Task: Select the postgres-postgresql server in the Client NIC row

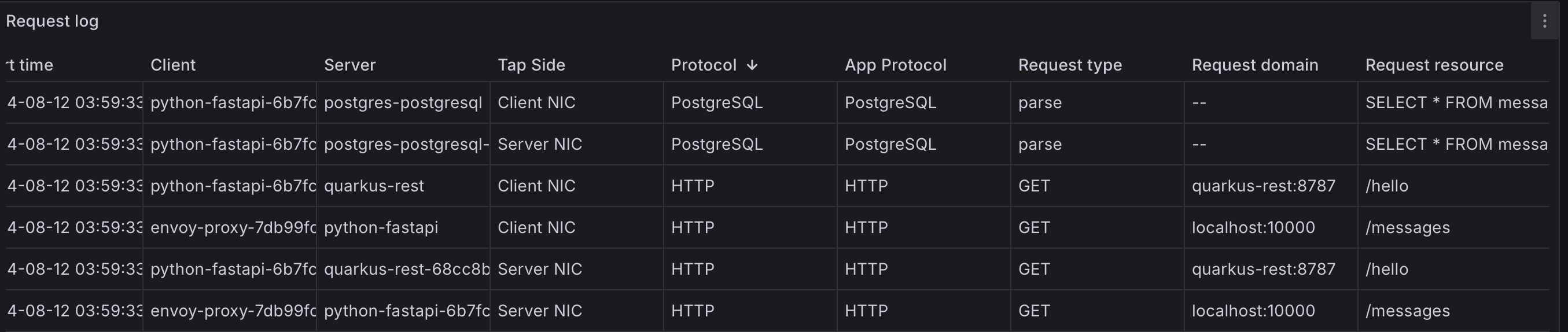Action: click(x=403, y=103)
